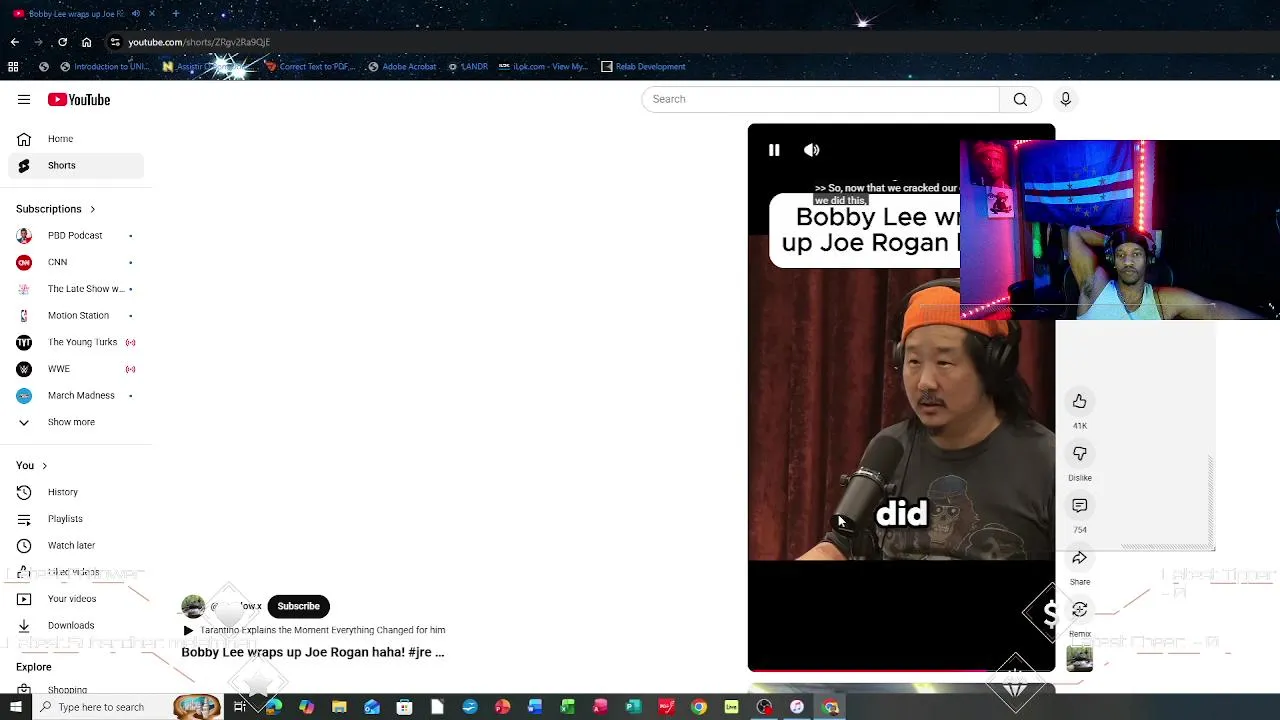Reload the page
The image size is (1280, 720).
(x=62, y=42)
